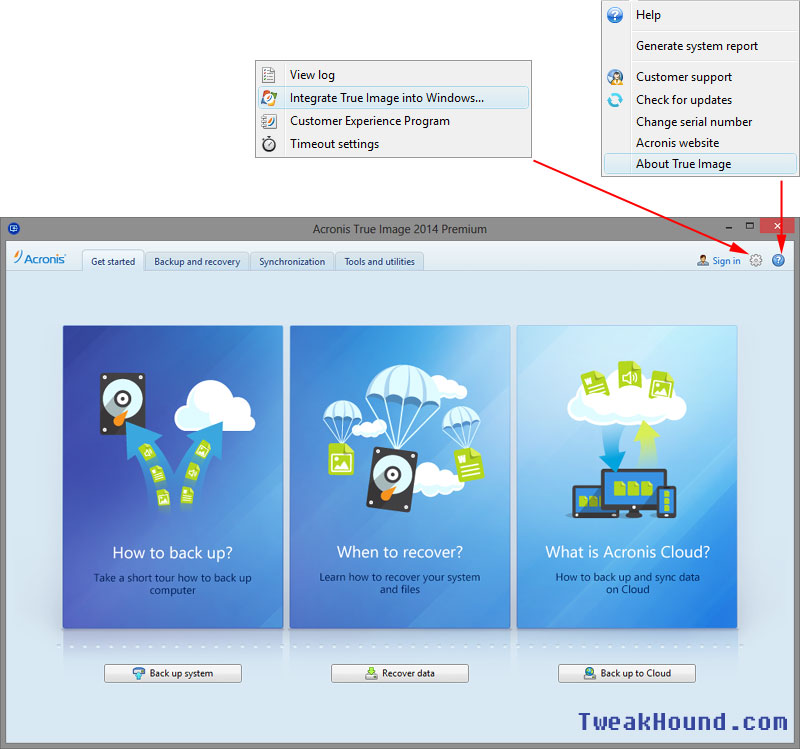Viewport: 800px width, 749px height.
Task: Maximize the Acronis True Image window
Action: [x=749, y=226]
